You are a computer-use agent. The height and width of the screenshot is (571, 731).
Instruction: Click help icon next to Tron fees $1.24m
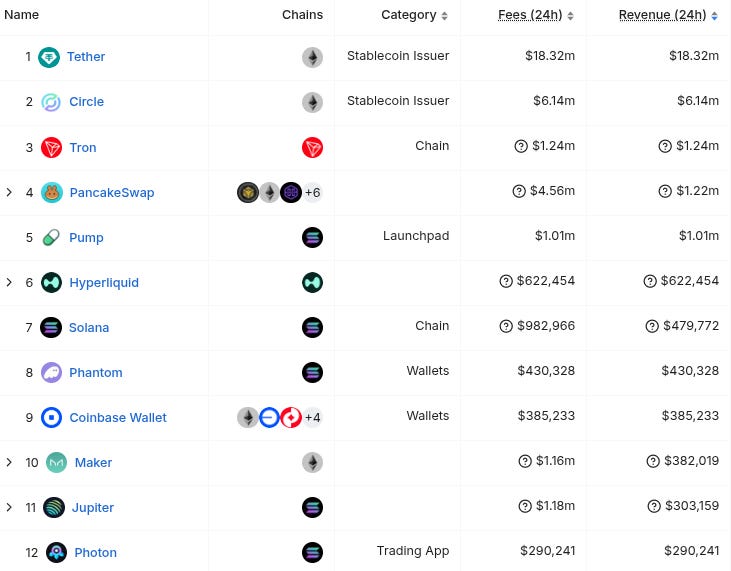pyautogui.click(x=521, y=146)
